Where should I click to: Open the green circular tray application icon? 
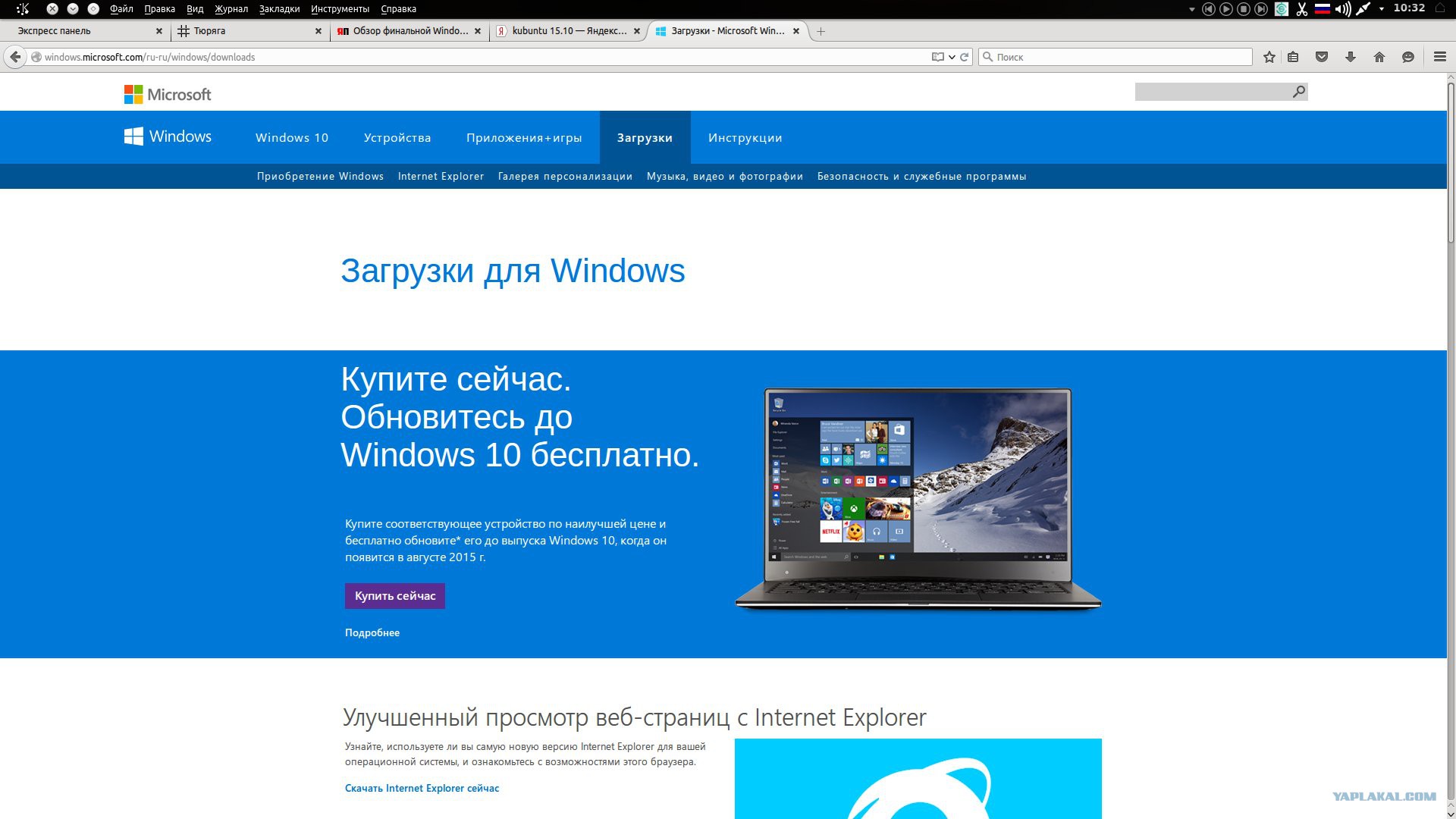click(x=1282, y=9)
